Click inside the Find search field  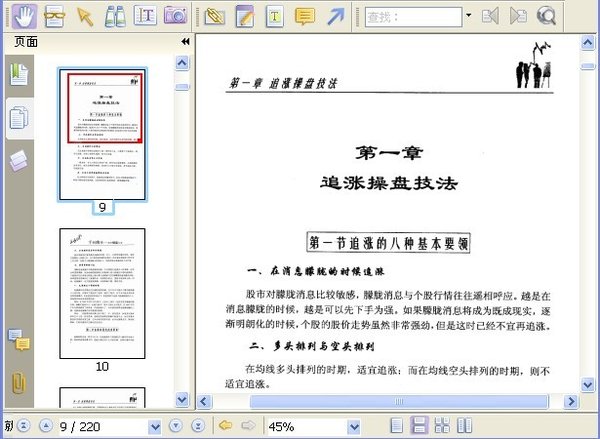pyautogui.click(x=413, y=17)
